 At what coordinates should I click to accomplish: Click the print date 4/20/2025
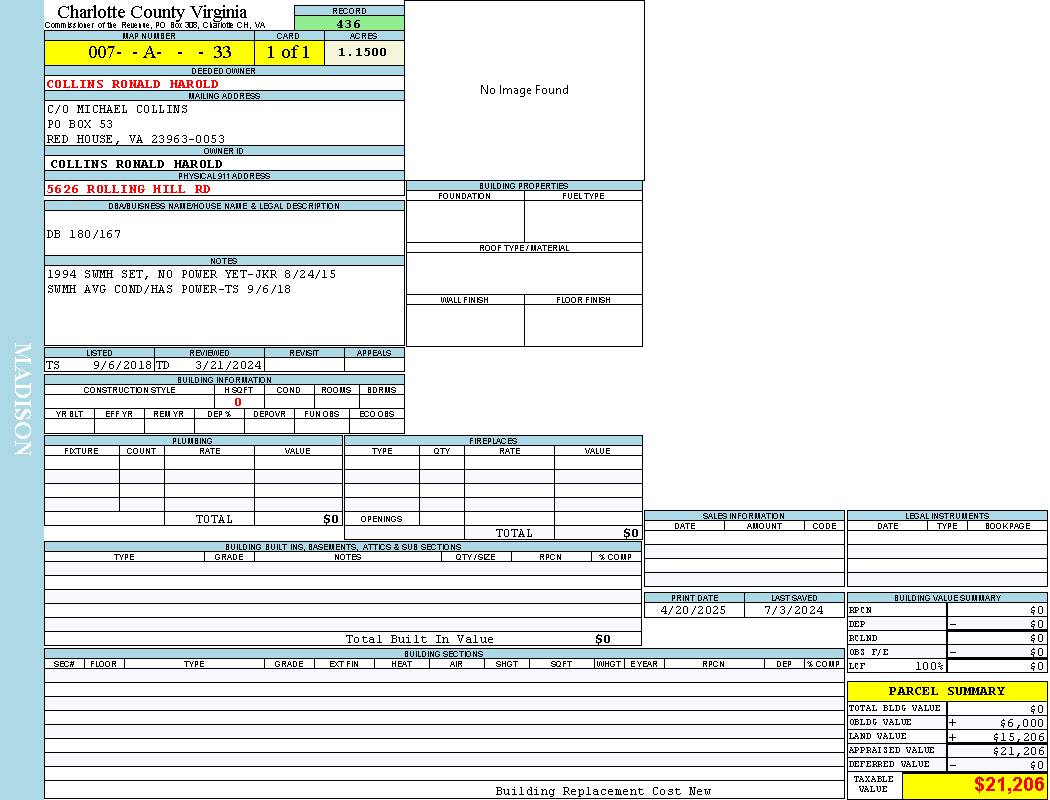pyautogui.click(x=694, y=610)
